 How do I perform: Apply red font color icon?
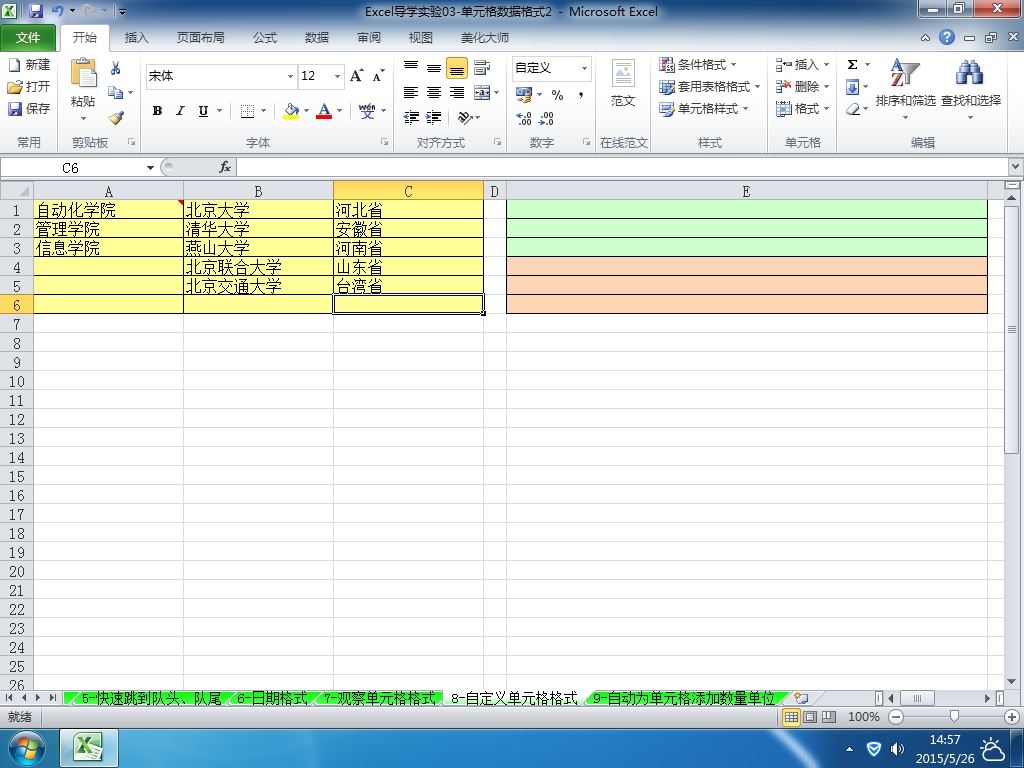pyautogui.click(x=324, y=111)
